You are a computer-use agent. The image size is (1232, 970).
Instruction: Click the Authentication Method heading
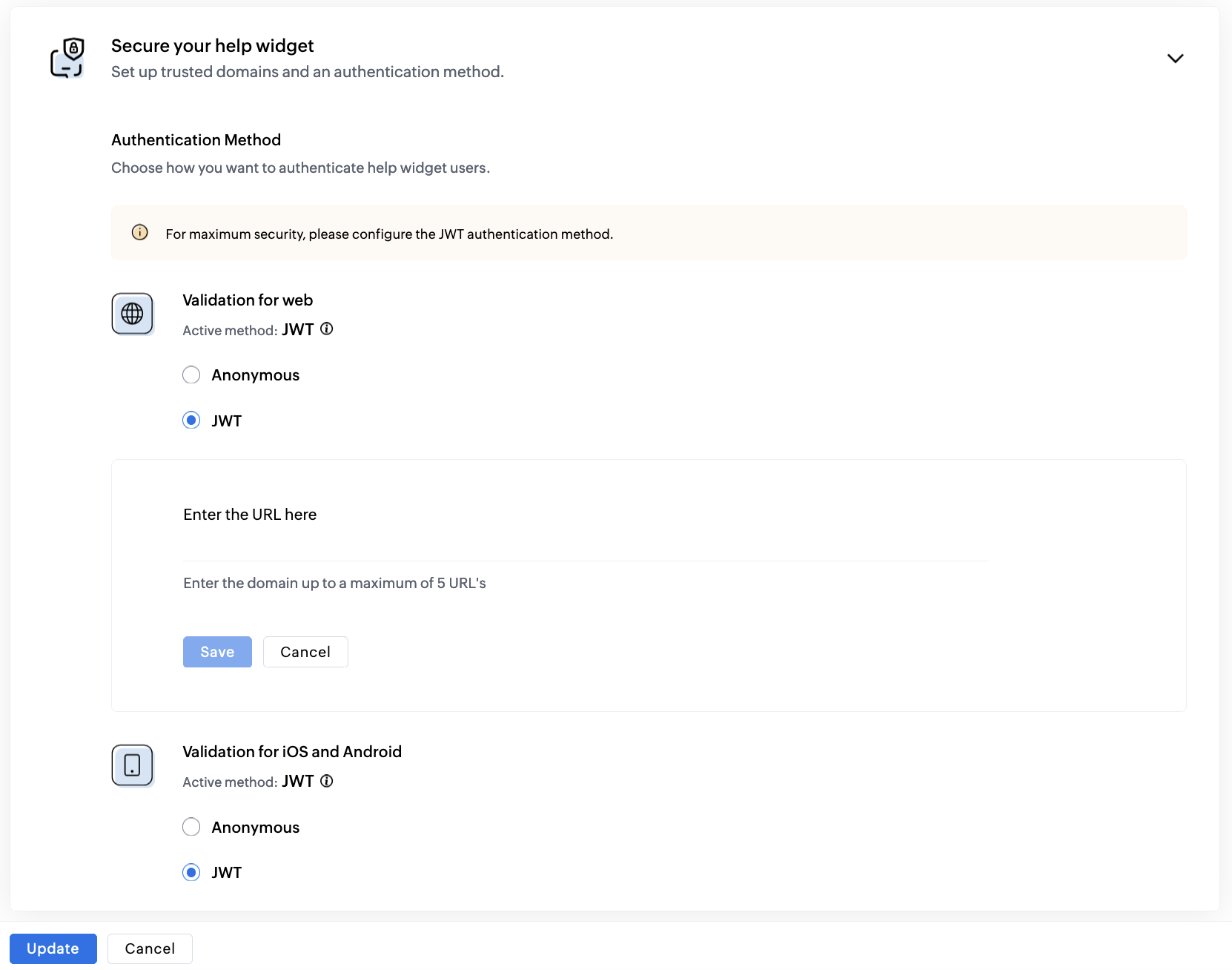coord(196,140)
